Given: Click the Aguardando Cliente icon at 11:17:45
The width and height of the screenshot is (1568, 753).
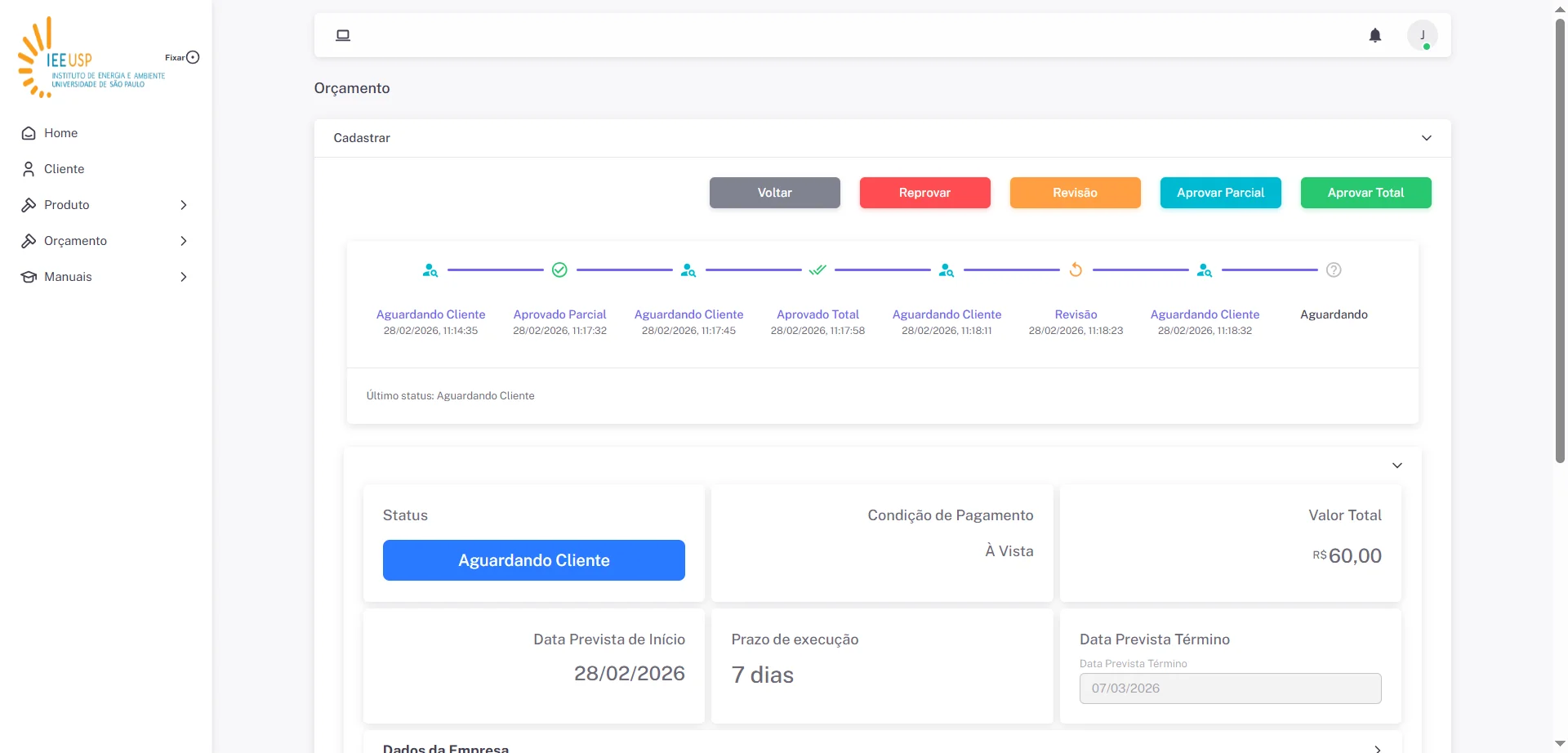Looking at the screenshot, I should 688,270.
